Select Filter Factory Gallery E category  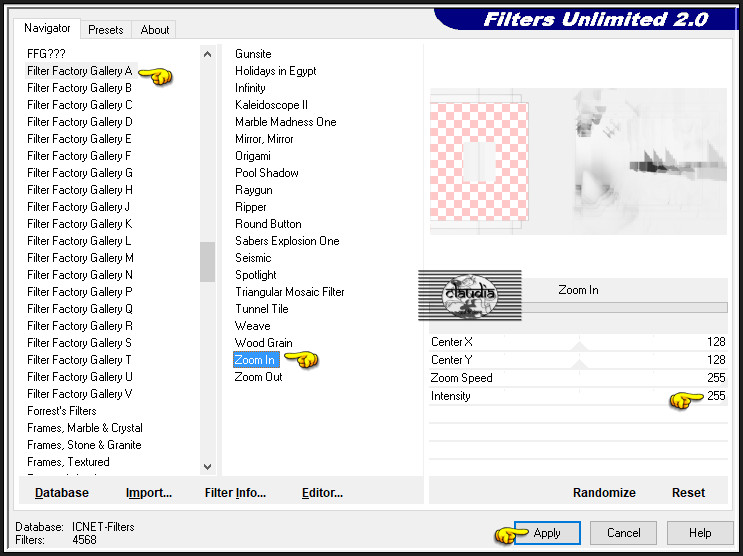pyautogui.click(x=79, y=139)
